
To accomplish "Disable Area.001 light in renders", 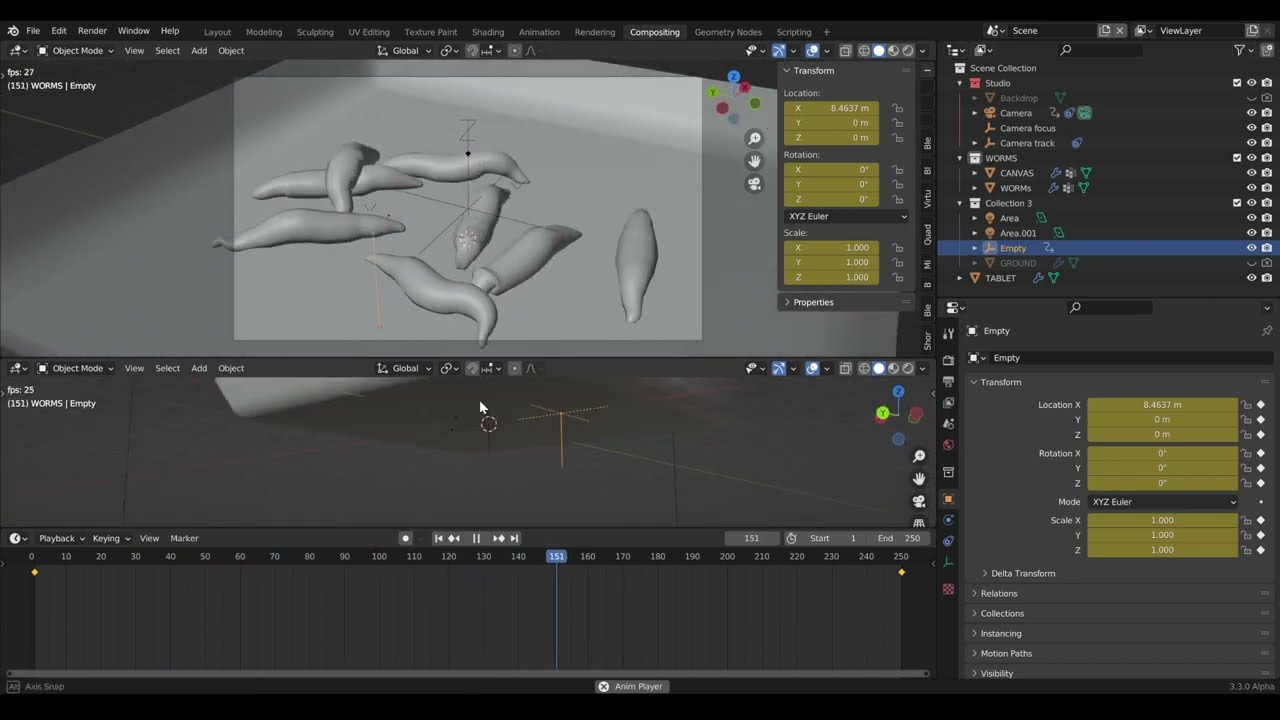I will (1267, 233).
